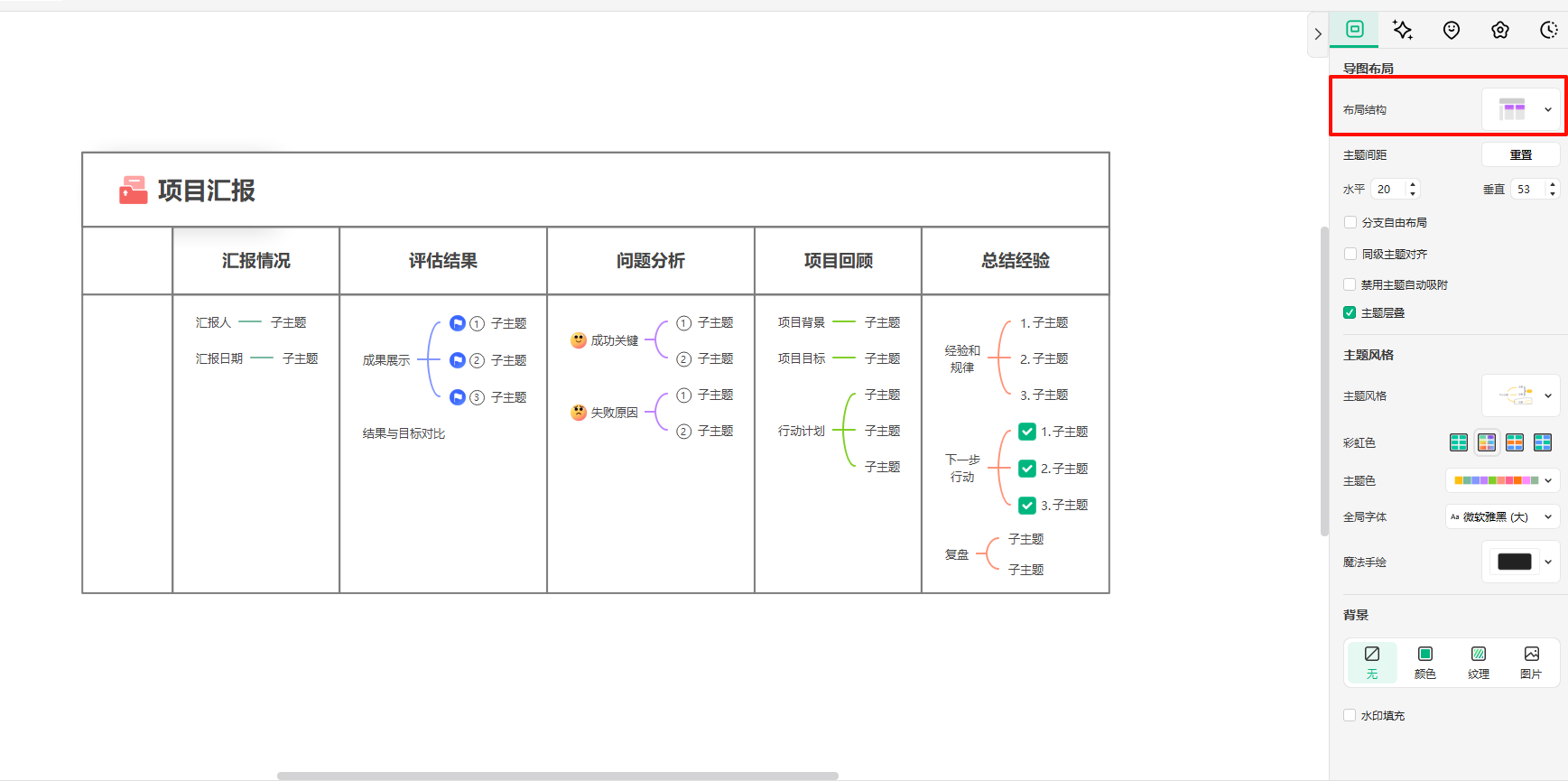Open the sticker/emoji marker panel tab
The height and width of the screenshot is (781, 1568).
point(1451,30)
